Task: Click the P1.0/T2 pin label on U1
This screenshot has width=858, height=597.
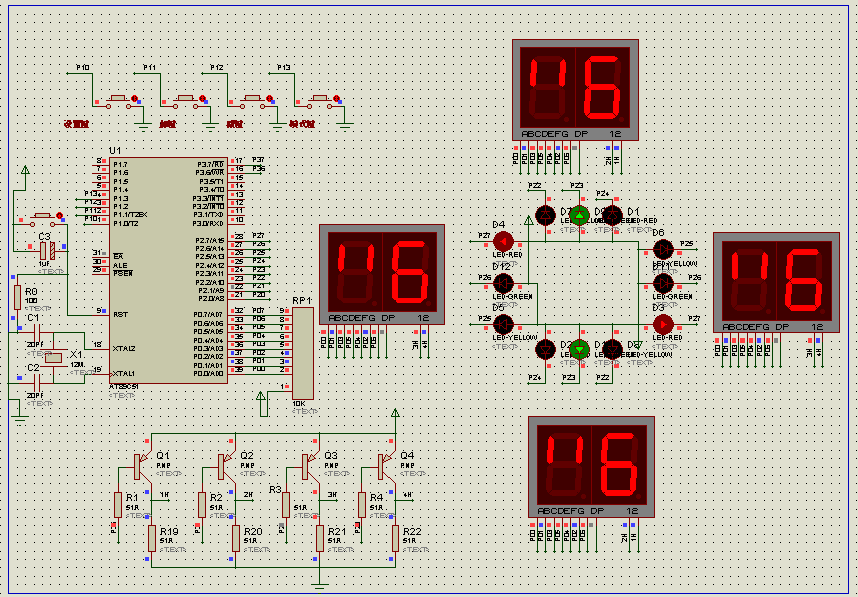Action: click(126, 223)
